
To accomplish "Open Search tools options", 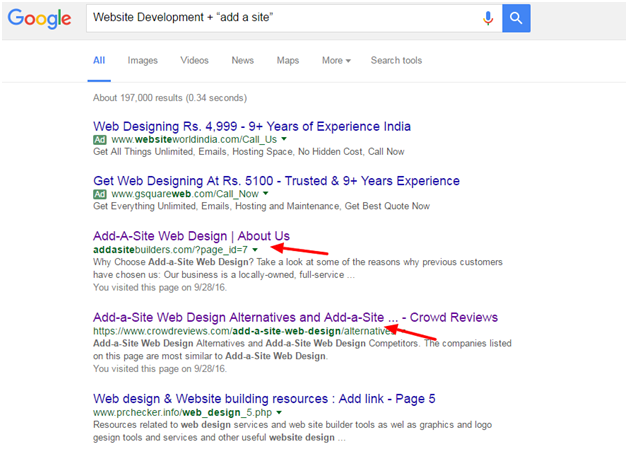I will pos(398,60).
